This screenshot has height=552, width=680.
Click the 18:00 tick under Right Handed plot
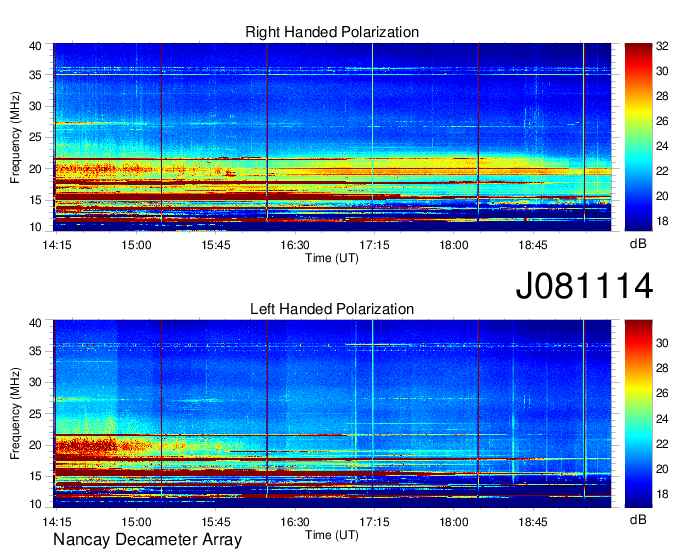454,245
